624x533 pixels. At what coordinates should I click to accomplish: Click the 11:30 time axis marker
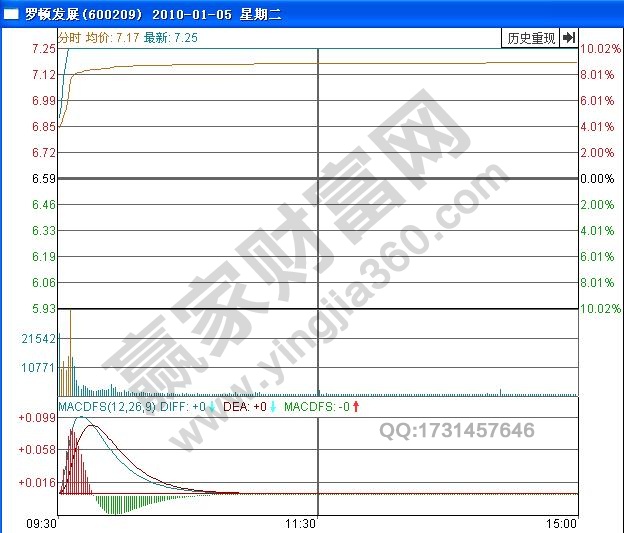coord(301,523)
